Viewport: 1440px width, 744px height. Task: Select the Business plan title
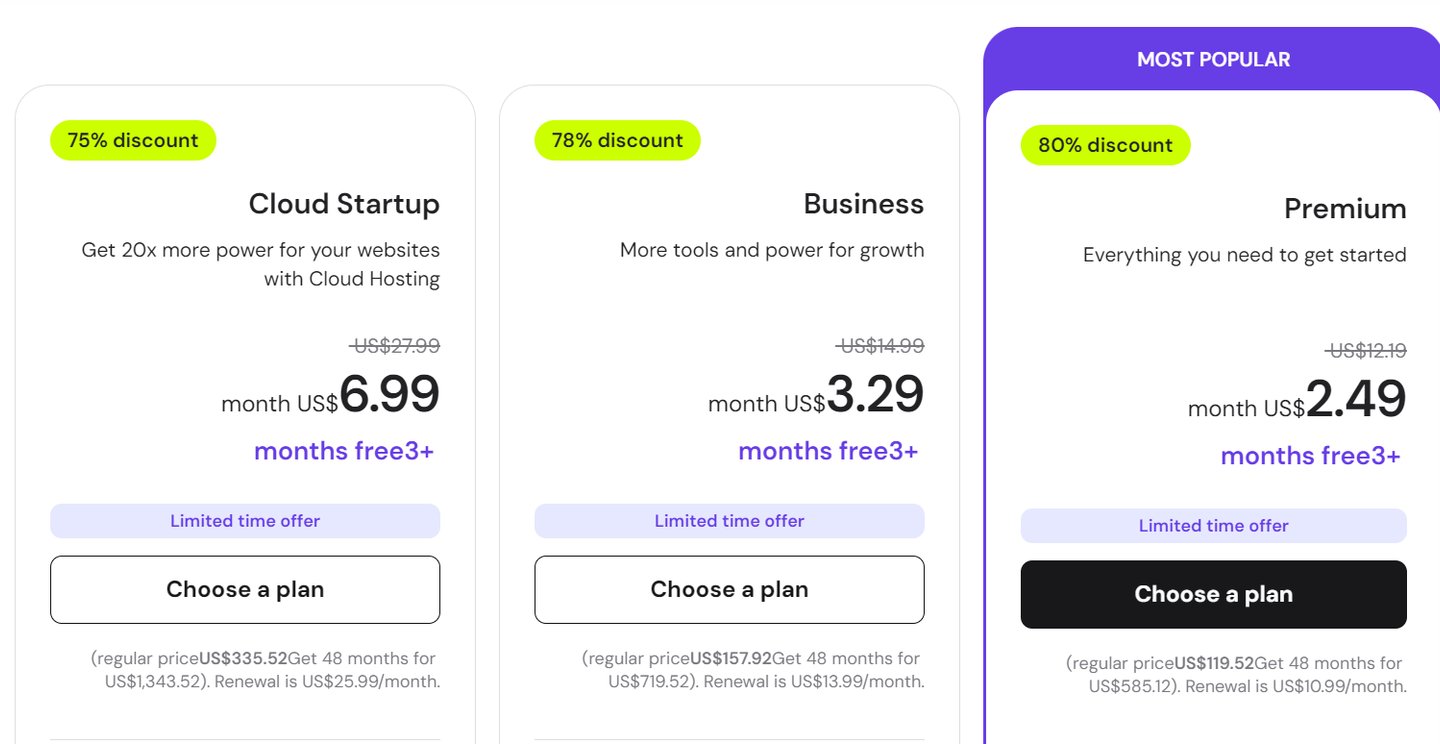[863, 204]
